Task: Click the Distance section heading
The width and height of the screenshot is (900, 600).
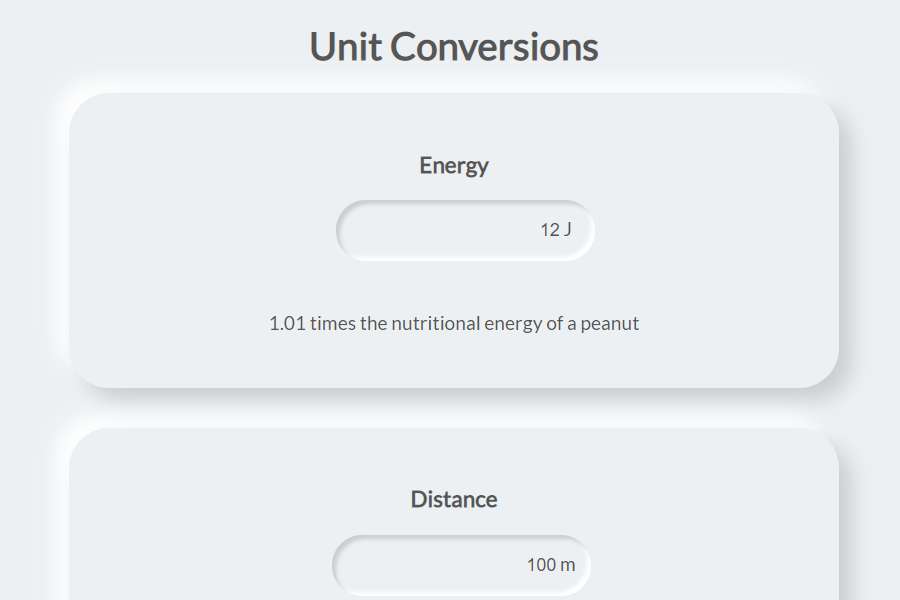Action: [x=453, y=498]
